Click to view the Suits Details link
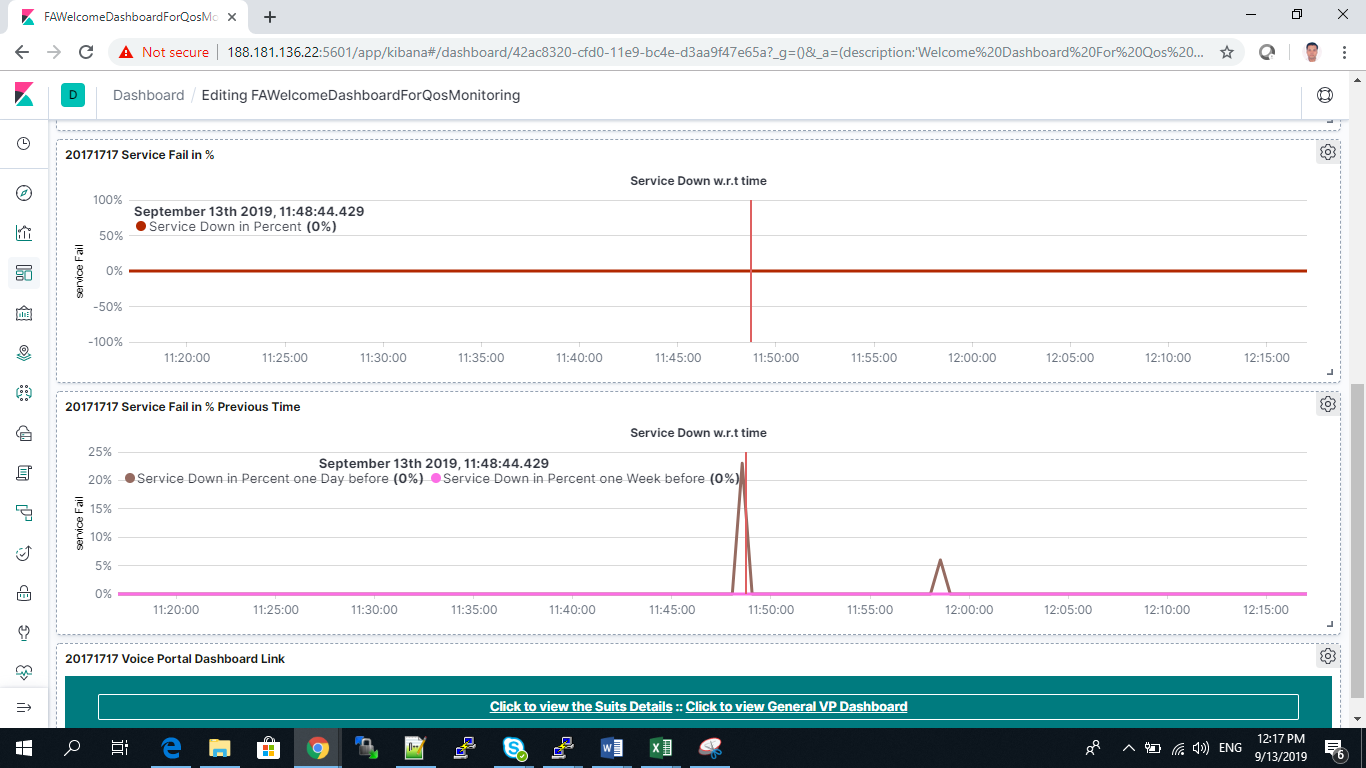Viewport: 1366px width, 768px height. (580, 706)
